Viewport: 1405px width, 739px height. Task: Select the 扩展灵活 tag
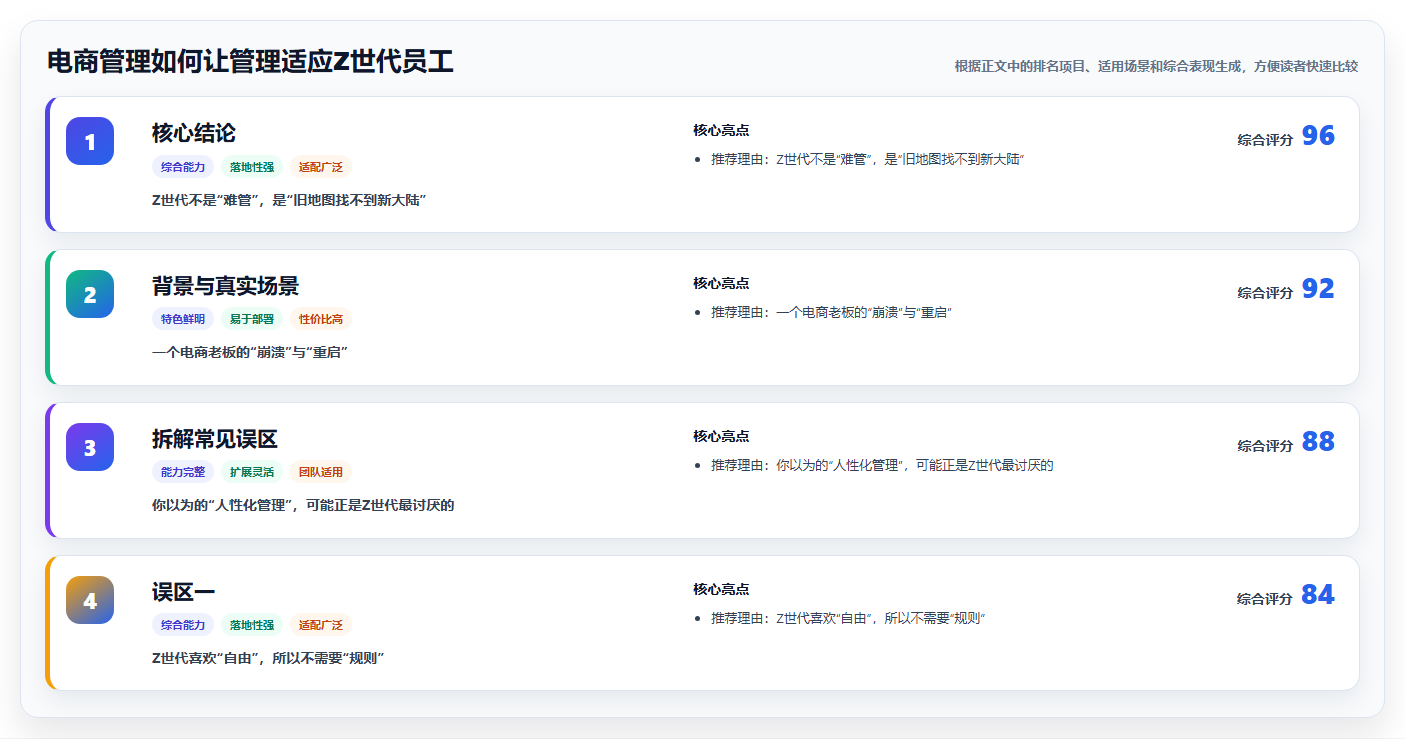coord(252,472)
